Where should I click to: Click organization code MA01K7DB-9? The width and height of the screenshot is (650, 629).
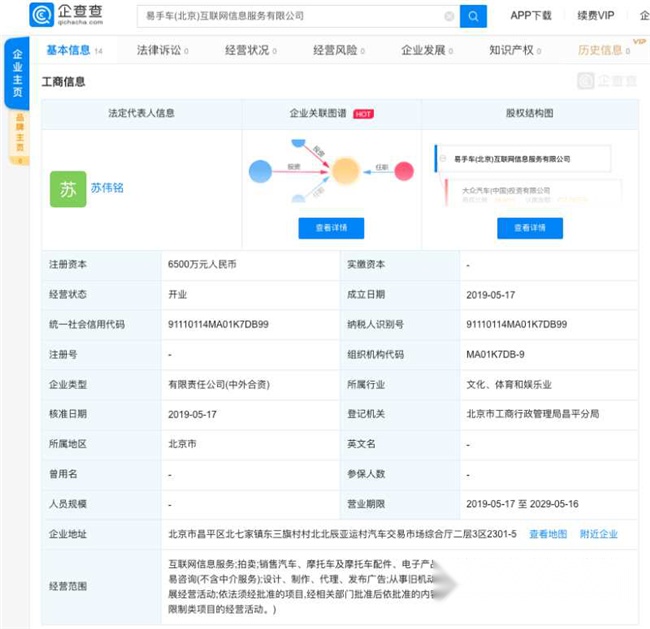pyautogui.click(x=495, y=355)
